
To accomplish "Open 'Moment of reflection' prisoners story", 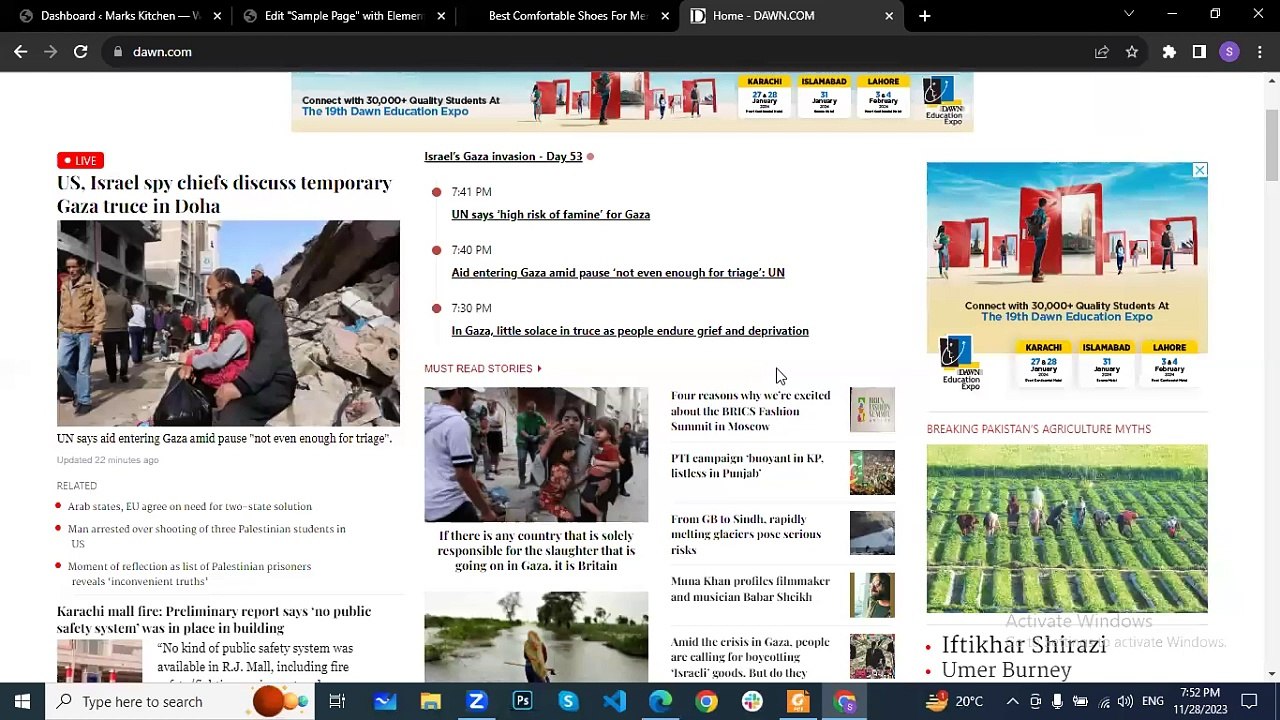I will click(190, 574).
